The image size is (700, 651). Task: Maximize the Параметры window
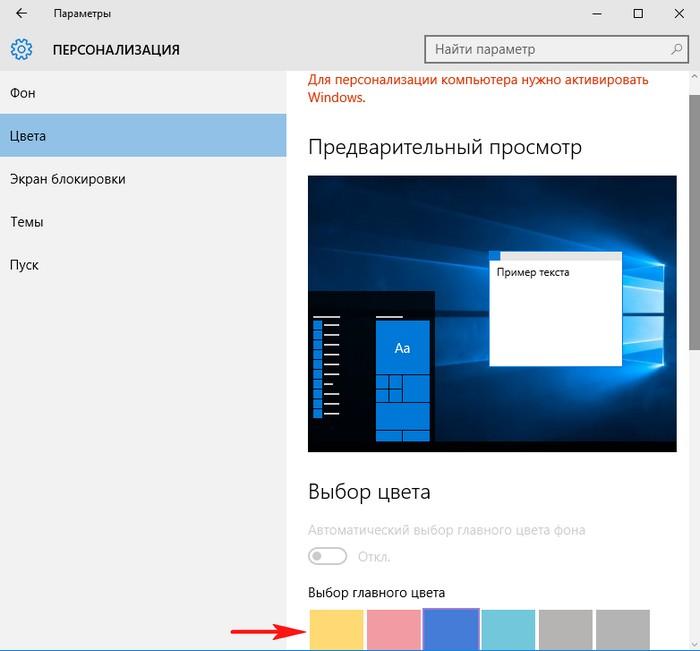[638, 13]
